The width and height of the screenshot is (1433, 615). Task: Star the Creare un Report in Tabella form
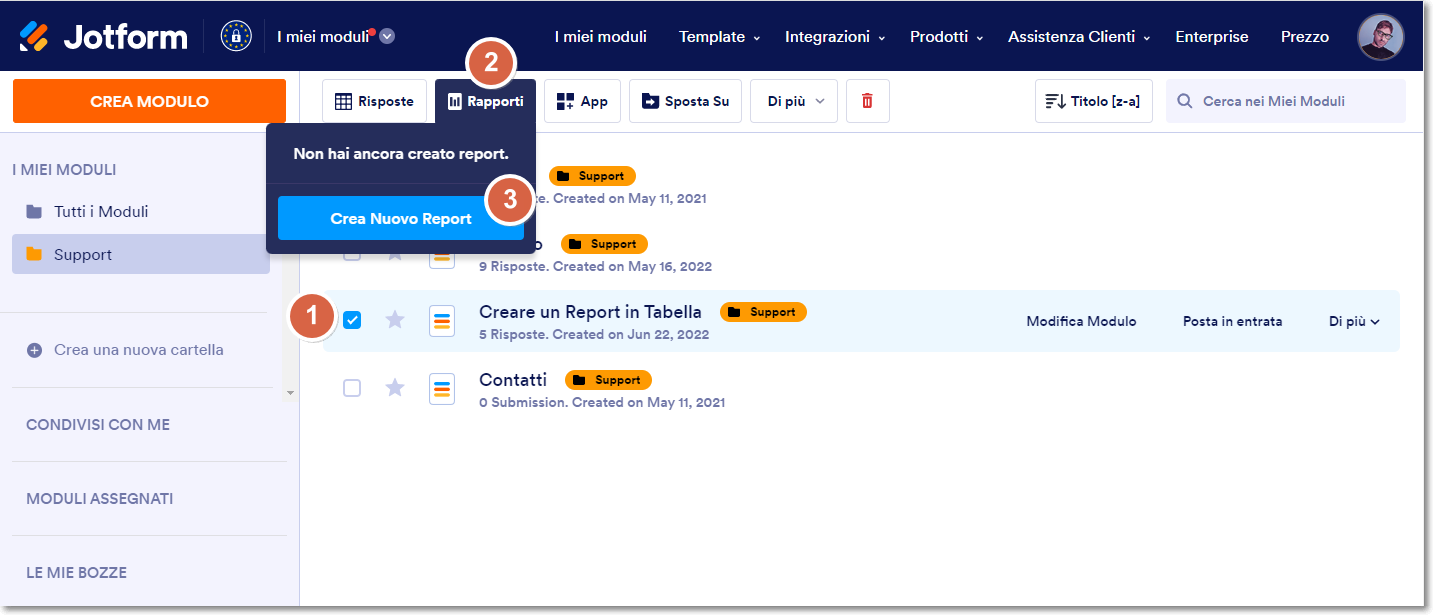tap(395, 320)
